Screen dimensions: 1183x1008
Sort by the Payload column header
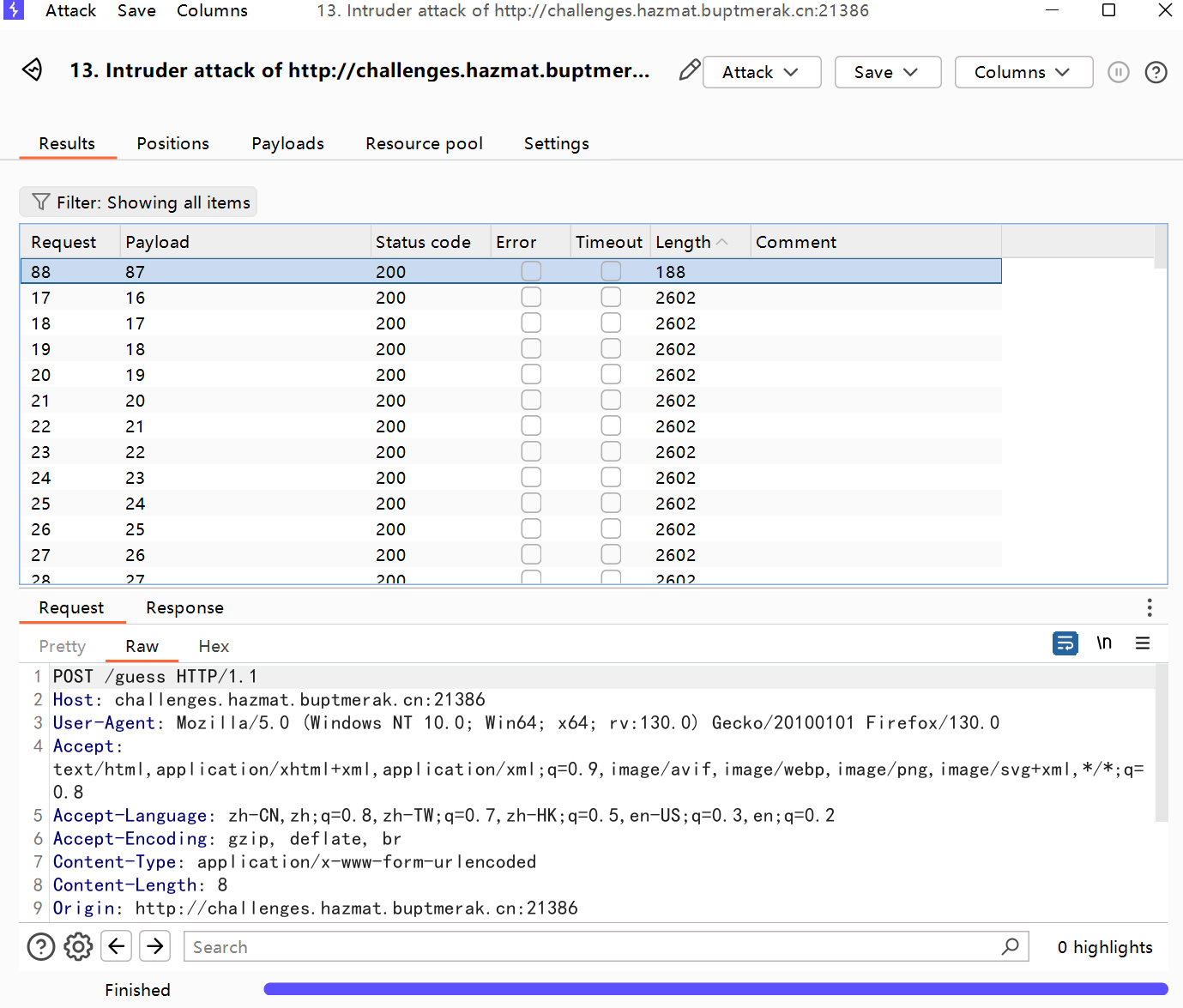point(245,242)
